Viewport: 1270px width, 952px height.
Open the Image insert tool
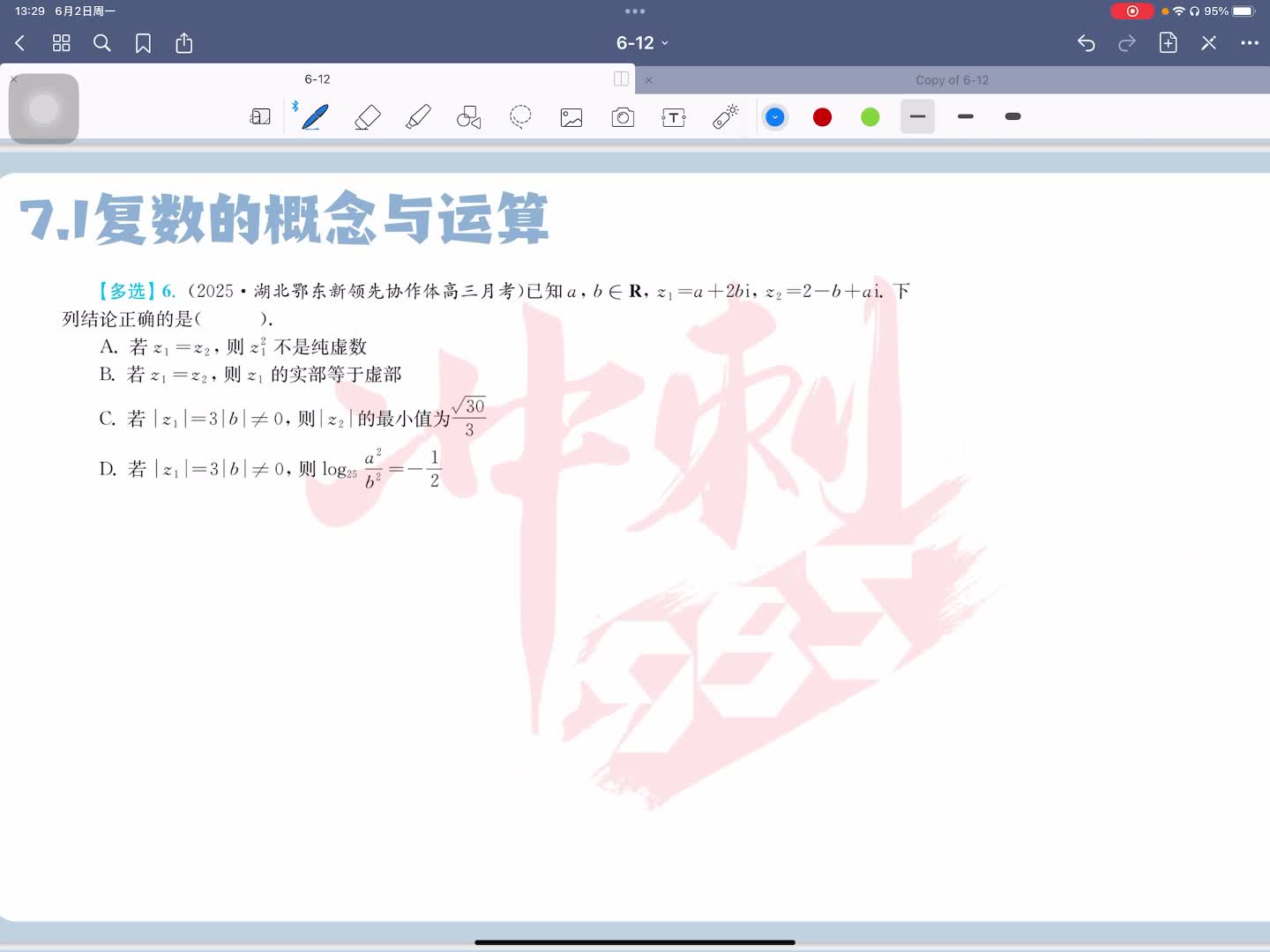[x=571, y=117]
